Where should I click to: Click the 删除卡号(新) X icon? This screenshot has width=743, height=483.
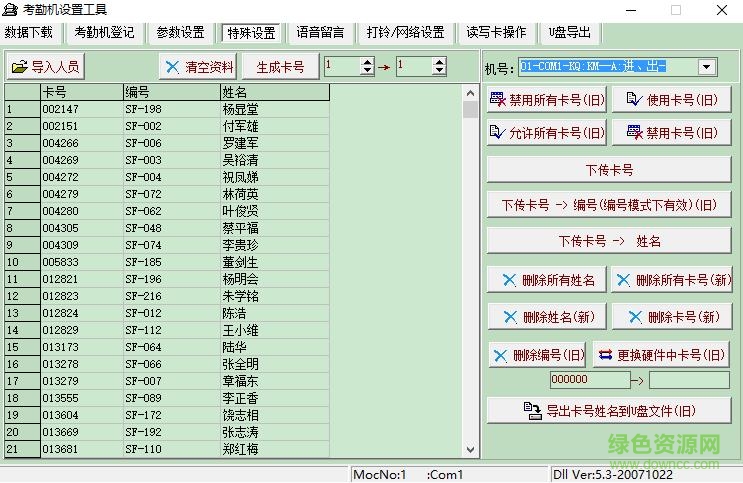pyautogui.click(x=635, y=317)
